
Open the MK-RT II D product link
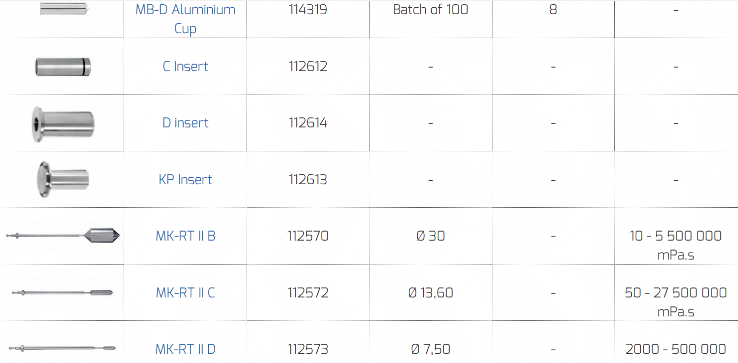(185, 349)
